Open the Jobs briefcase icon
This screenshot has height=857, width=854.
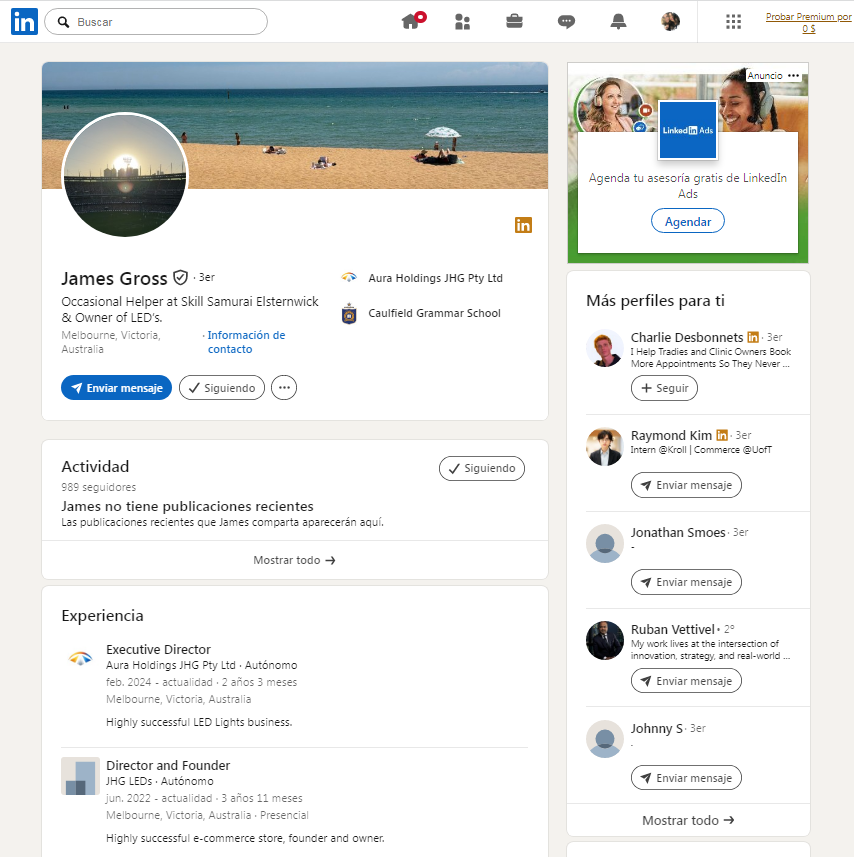tap(514, 21)
